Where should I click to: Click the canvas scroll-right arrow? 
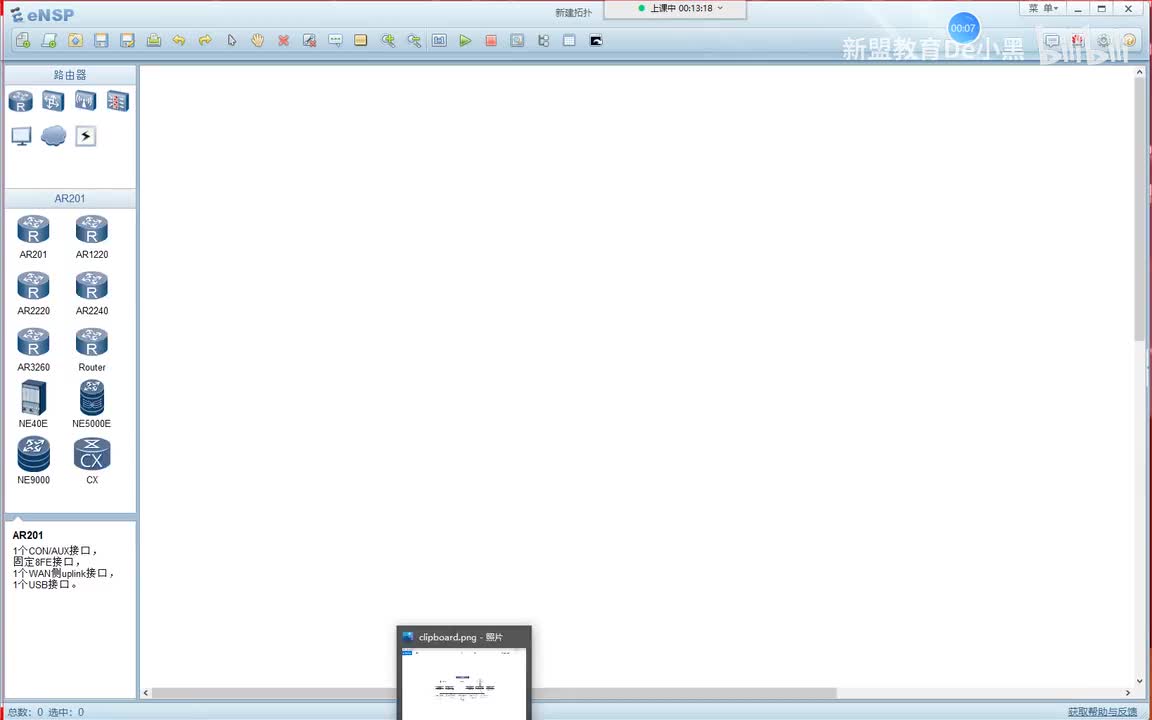pyautogui.click(x=1128, y=693)
